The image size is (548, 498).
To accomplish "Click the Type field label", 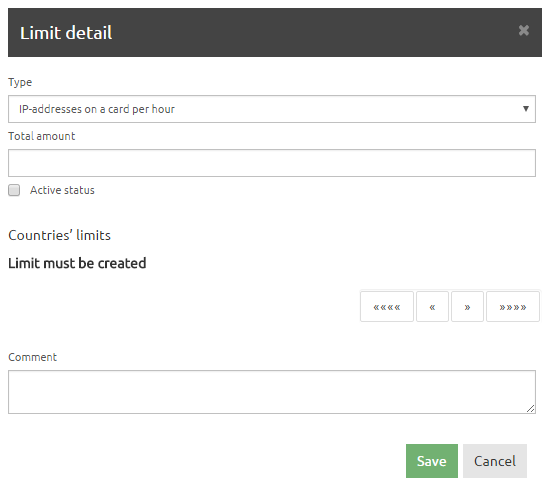I will click(20, 82).
